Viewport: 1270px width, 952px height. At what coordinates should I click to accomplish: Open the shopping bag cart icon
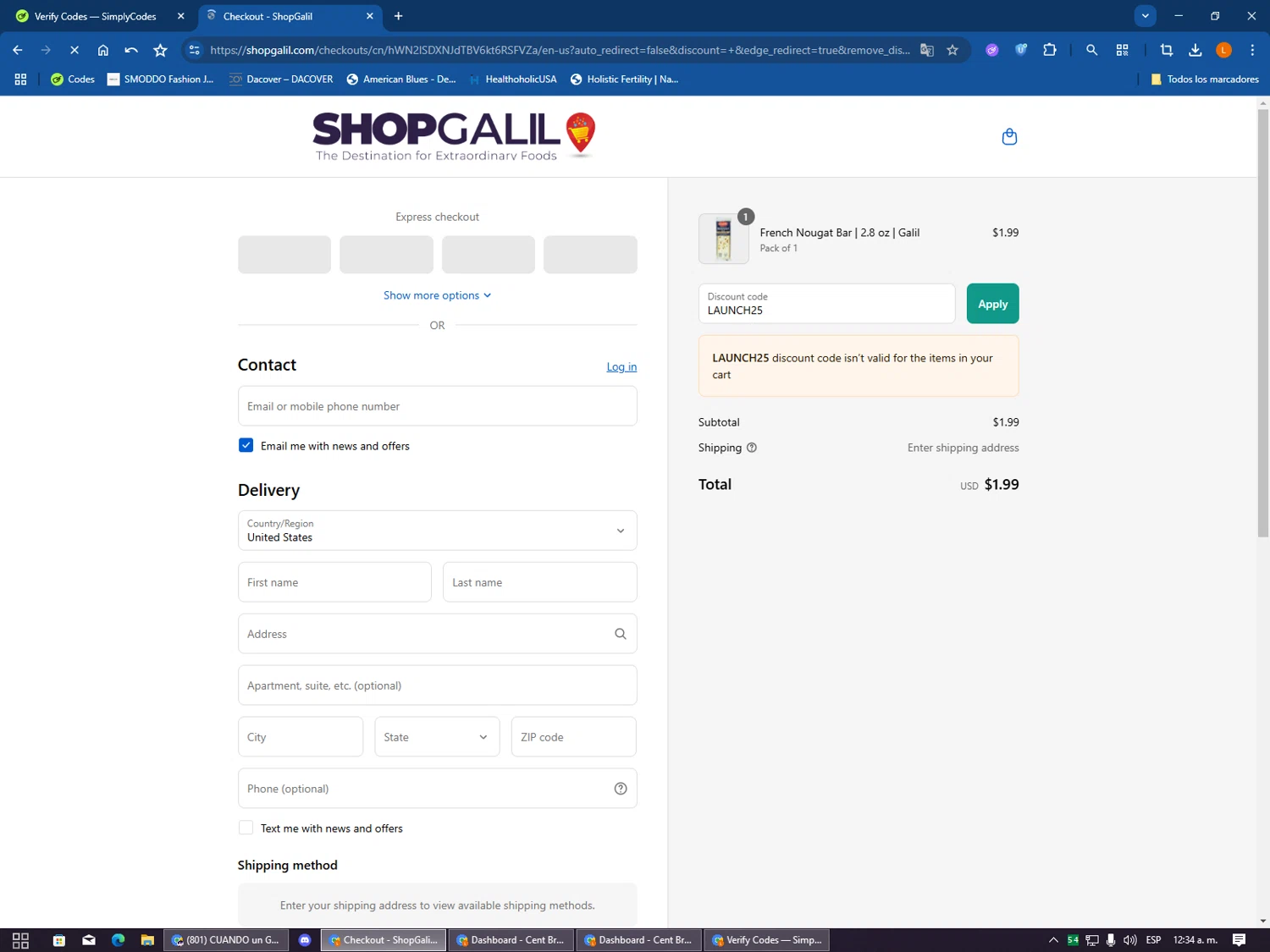[x=1009, y=136]
